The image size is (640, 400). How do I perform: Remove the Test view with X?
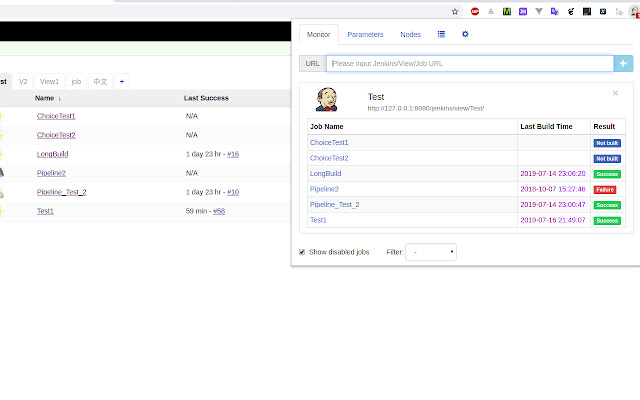point(615,93)
